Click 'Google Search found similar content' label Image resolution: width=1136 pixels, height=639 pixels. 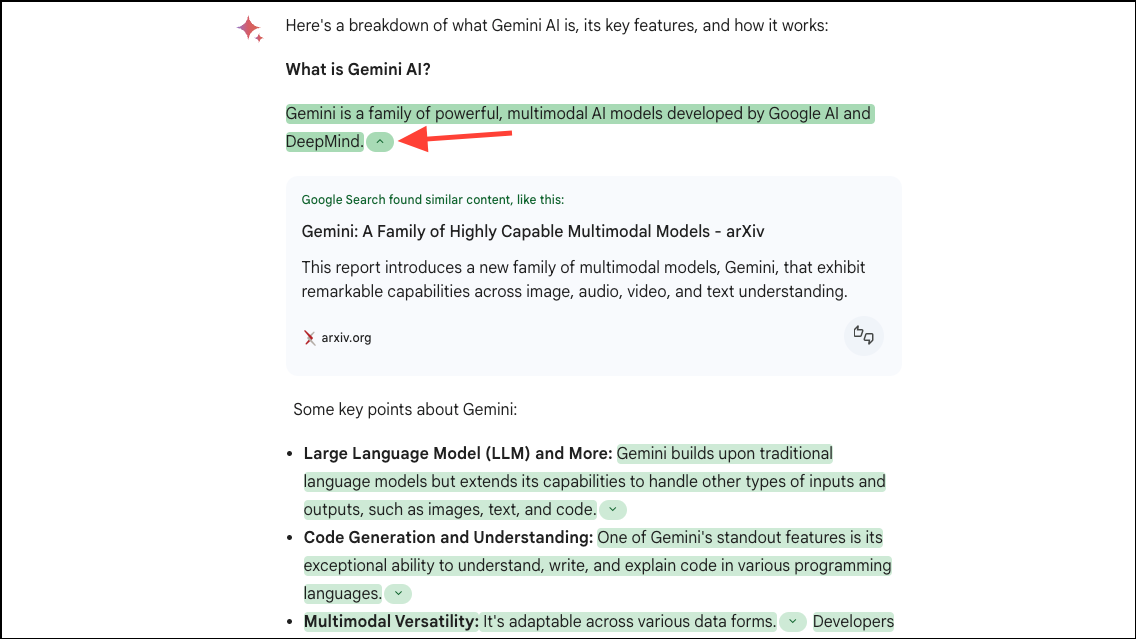[432, 199]
